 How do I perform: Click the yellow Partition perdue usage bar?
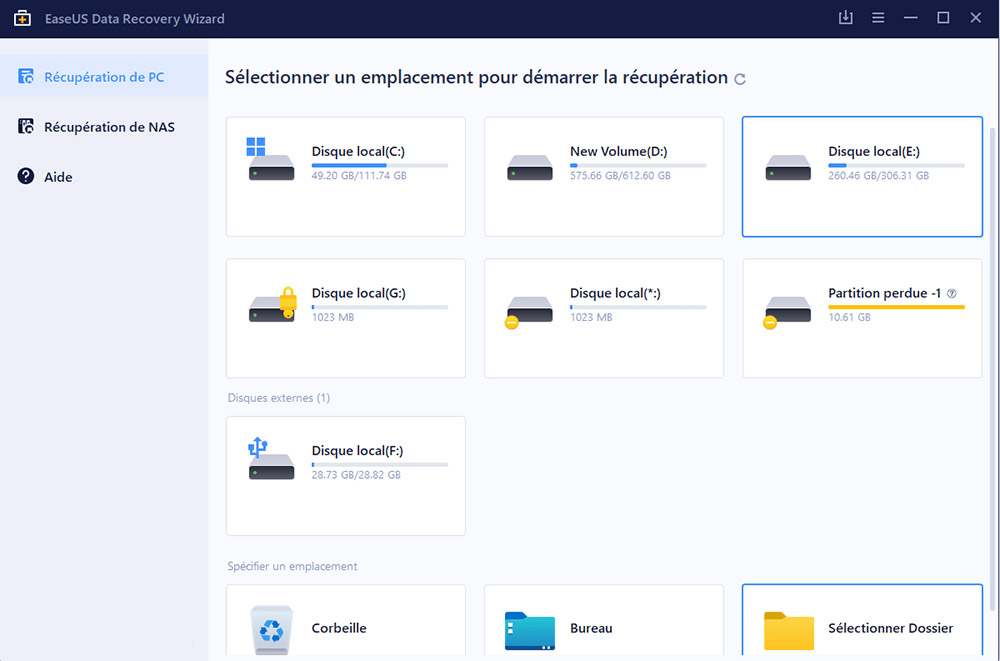(896, 307)
